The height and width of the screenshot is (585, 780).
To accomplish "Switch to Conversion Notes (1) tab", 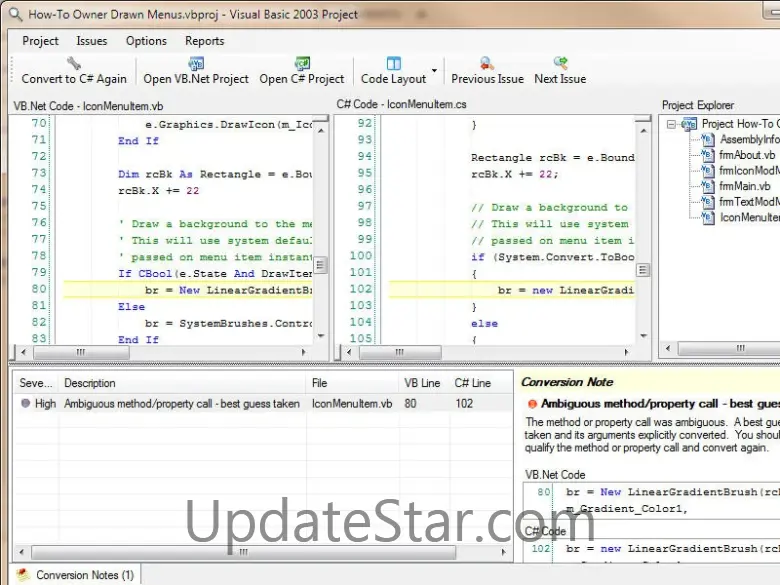I will [x=85, y=575].
